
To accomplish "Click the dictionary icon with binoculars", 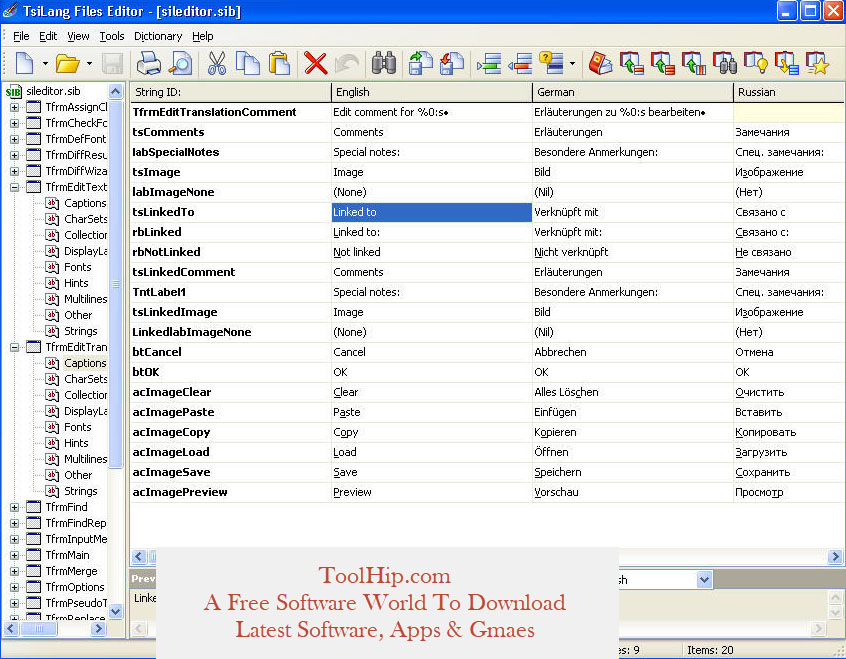I will click(x=725, y=64).
